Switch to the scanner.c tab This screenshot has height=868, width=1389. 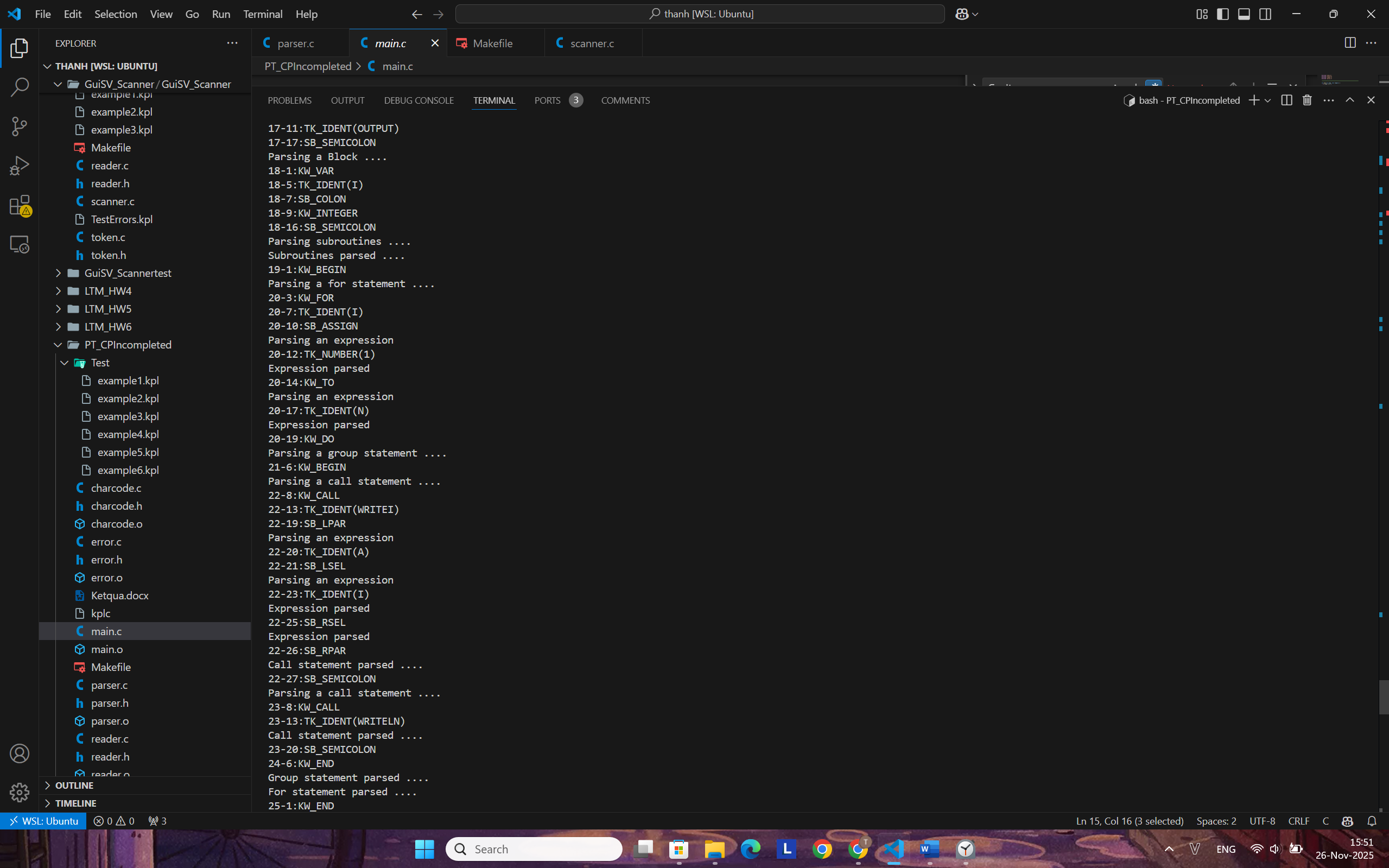pos(592,43)
